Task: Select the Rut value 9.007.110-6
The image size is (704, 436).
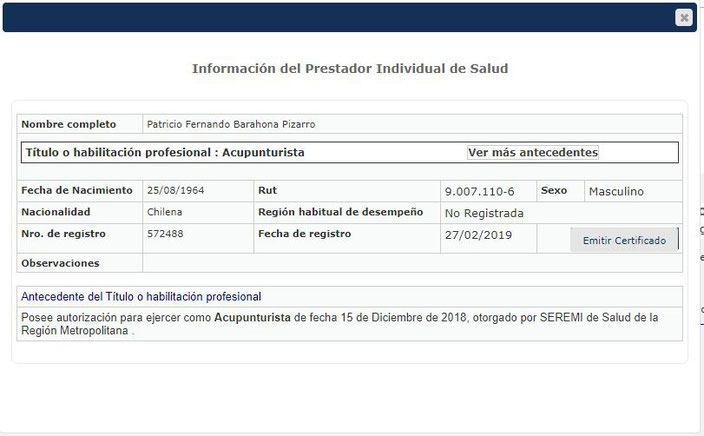Action: pyautogui.click(x=479, y=191)
